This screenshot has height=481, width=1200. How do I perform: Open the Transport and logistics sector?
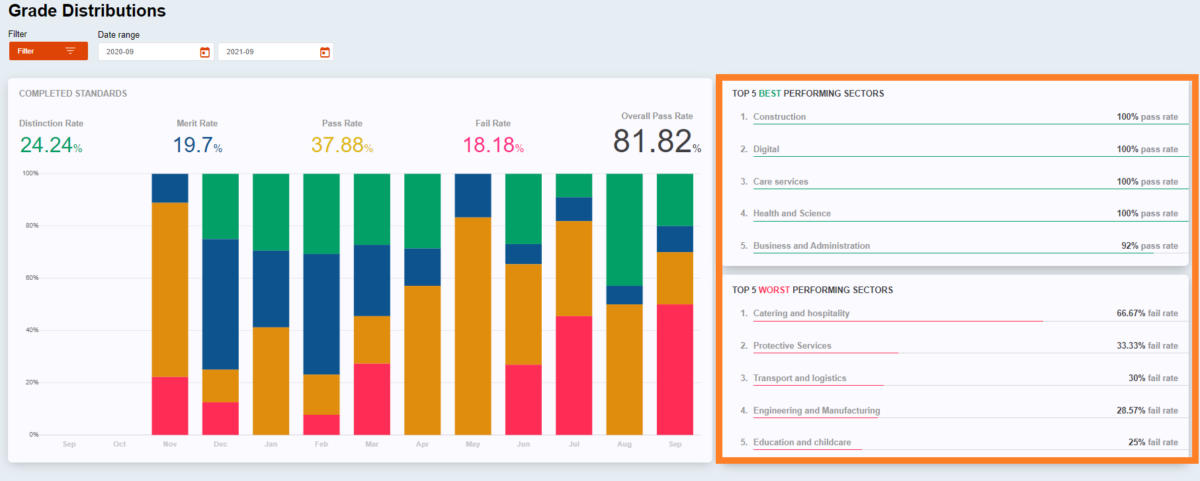pos(799,379)
